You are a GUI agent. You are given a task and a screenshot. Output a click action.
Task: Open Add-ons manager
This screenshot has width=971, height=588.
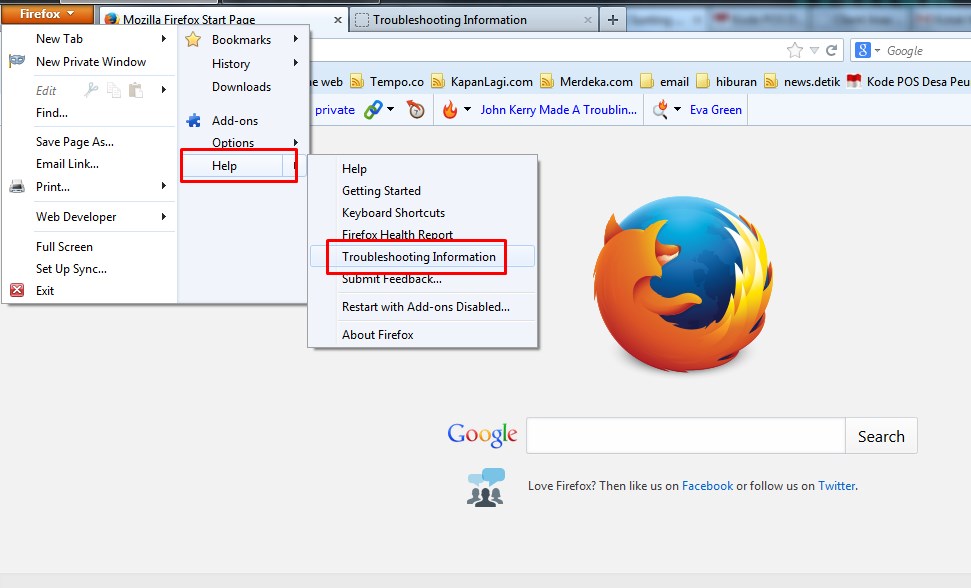[235, 121]
